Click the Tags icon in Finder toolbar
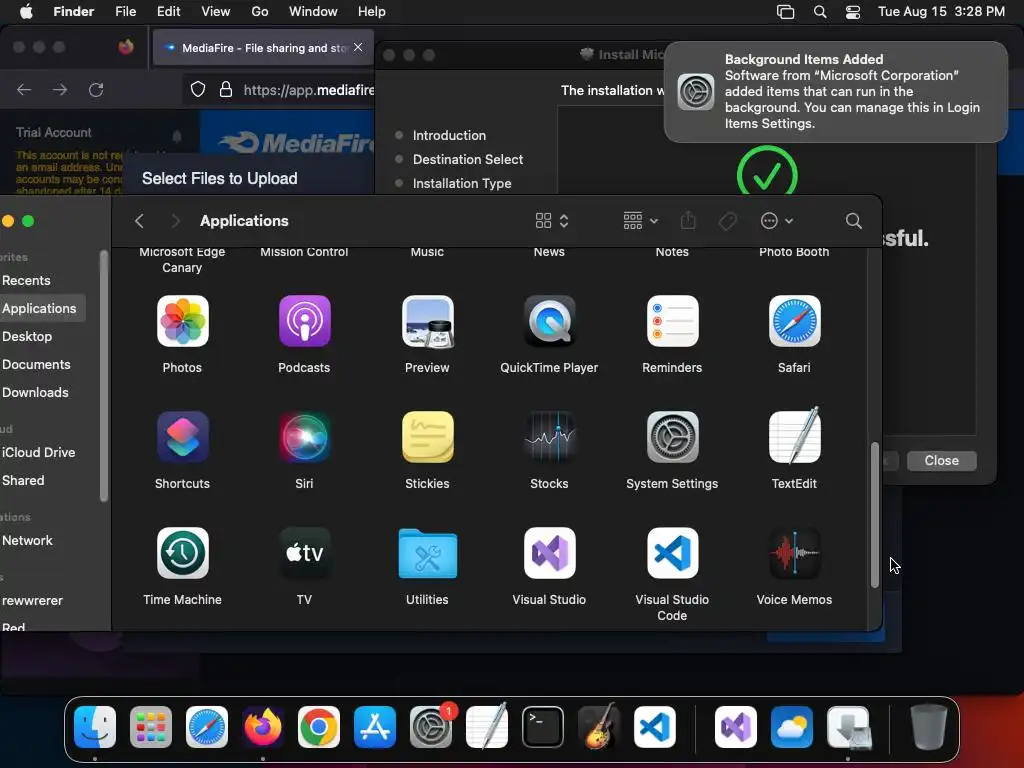Viewport: 1024px width, 768px height. coord(728,221)
